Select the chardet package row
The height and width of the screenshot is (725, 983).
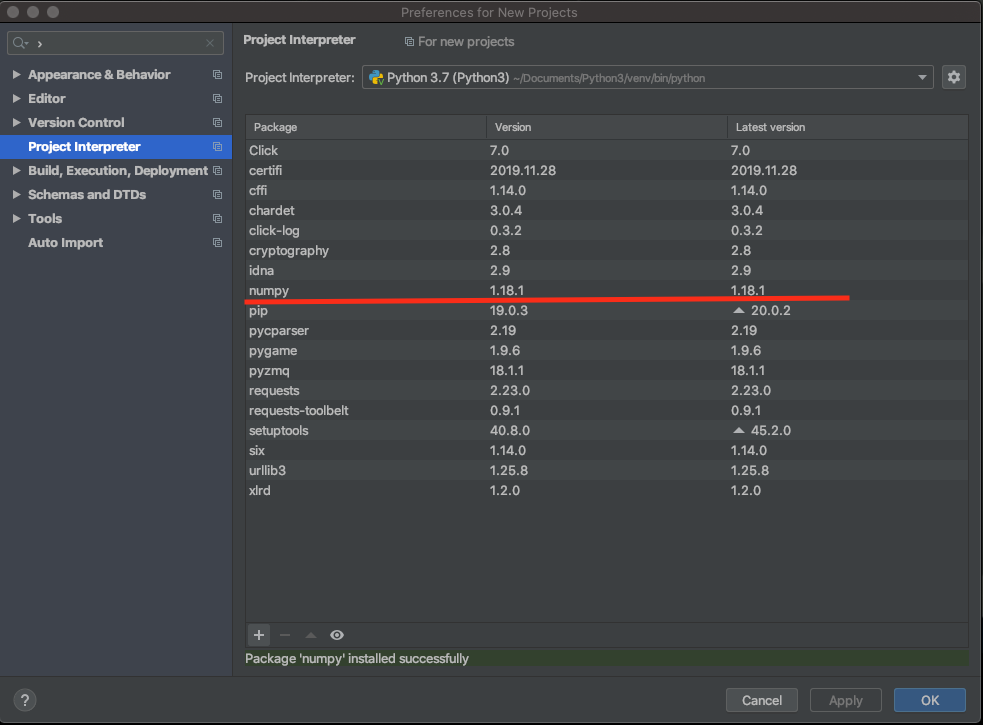tap(607, 211)
